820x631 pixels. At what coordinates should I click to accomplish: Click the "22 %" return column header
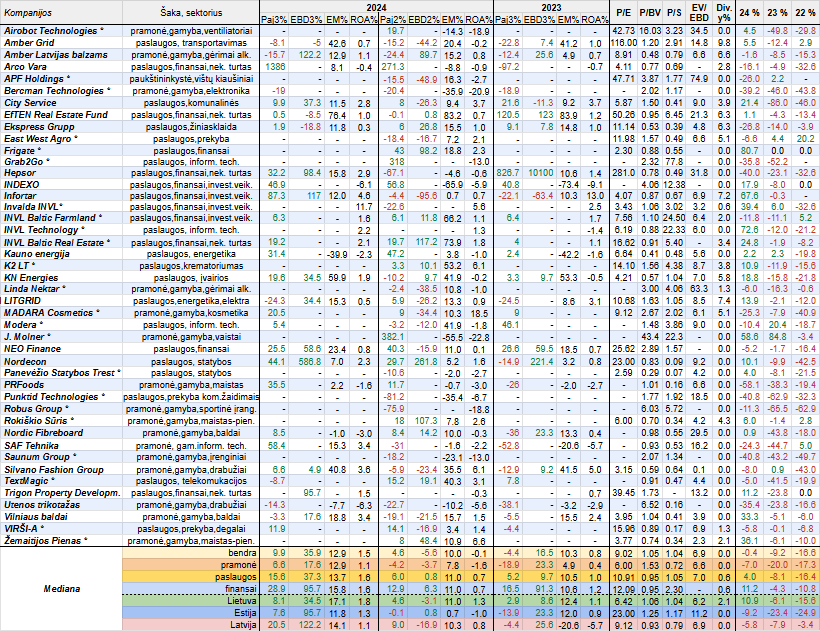[x=805, y=13]
